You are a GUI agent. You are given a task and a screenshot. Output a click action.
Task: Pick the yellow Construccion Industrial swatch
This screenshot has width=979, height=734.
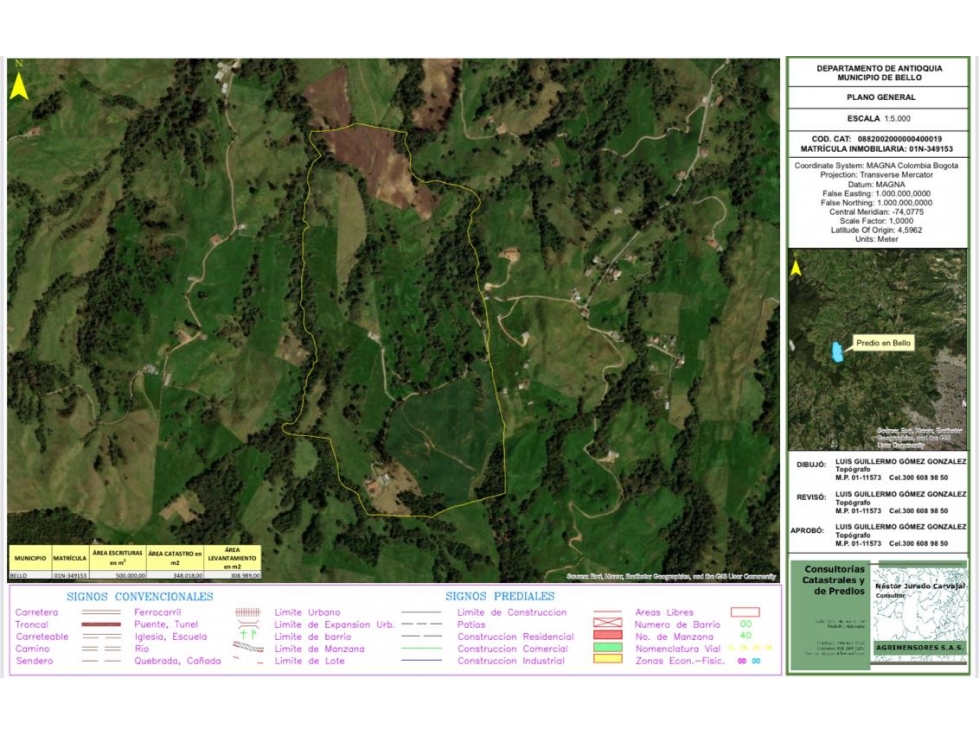[x=608, y=658]
